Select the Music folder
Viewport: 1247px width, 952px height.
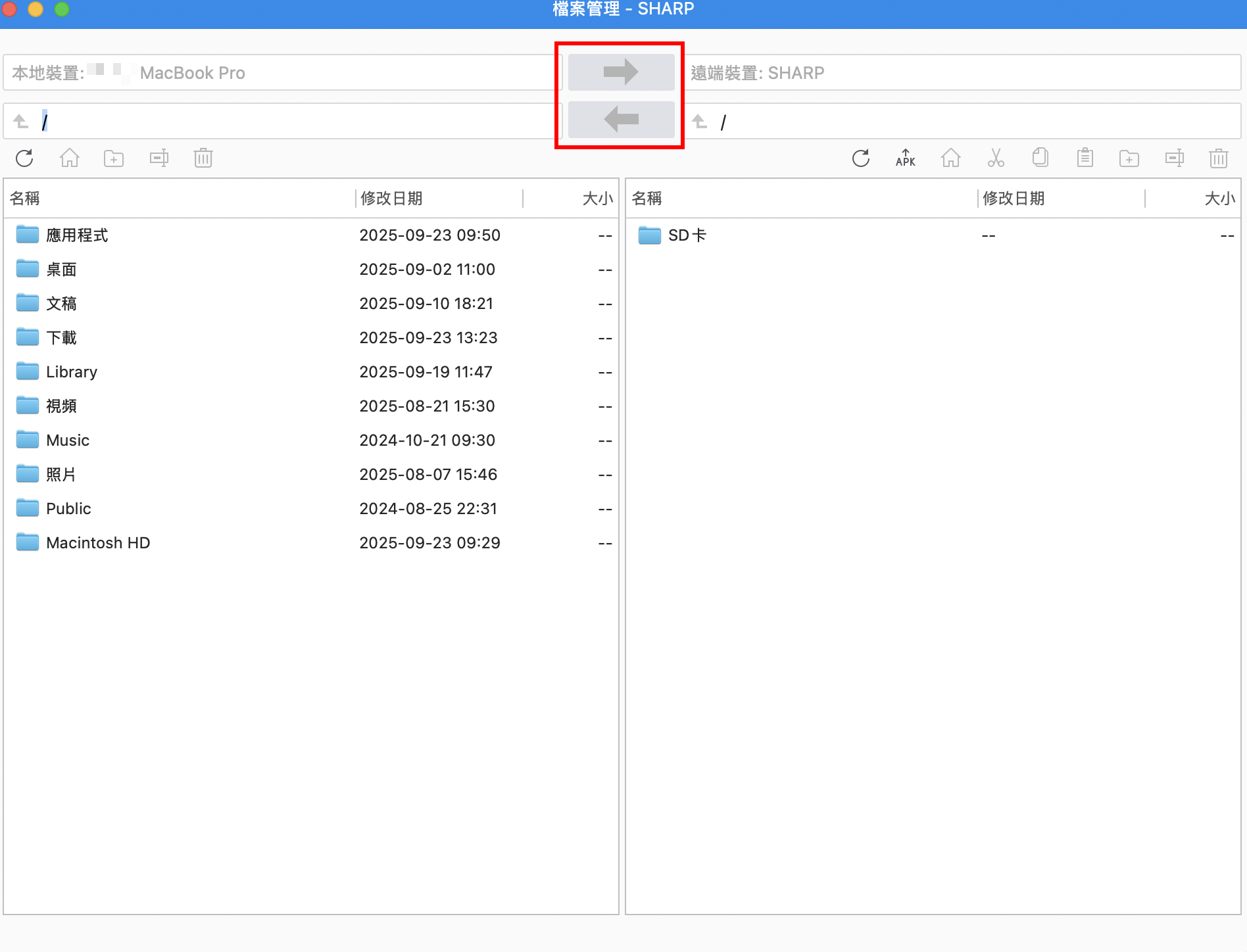tap(311, 440)
